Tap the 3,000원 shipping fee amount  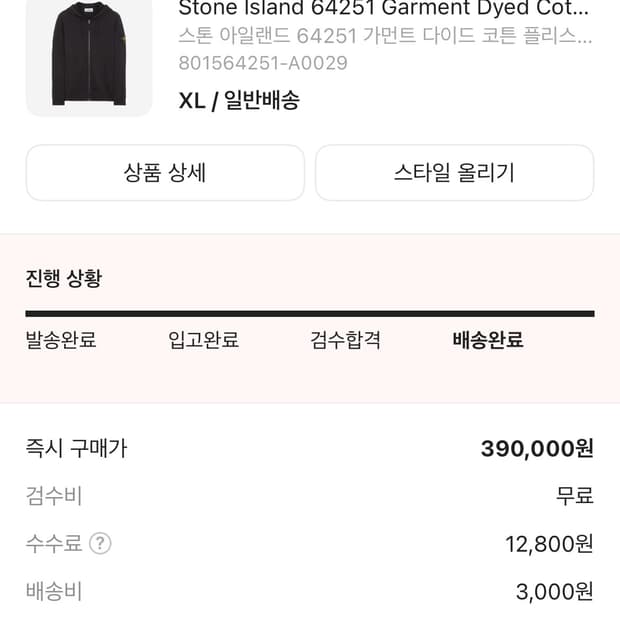coord(554,592)
